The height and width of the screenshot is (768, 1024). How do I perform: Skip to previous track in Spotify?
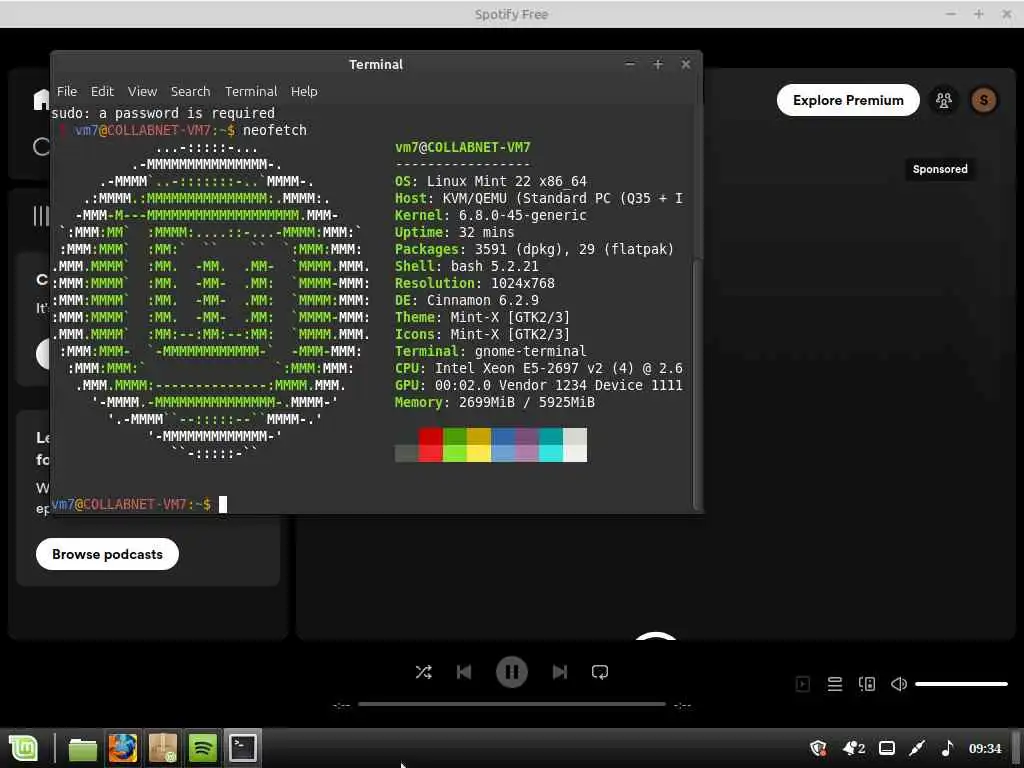tap(464, 672)
